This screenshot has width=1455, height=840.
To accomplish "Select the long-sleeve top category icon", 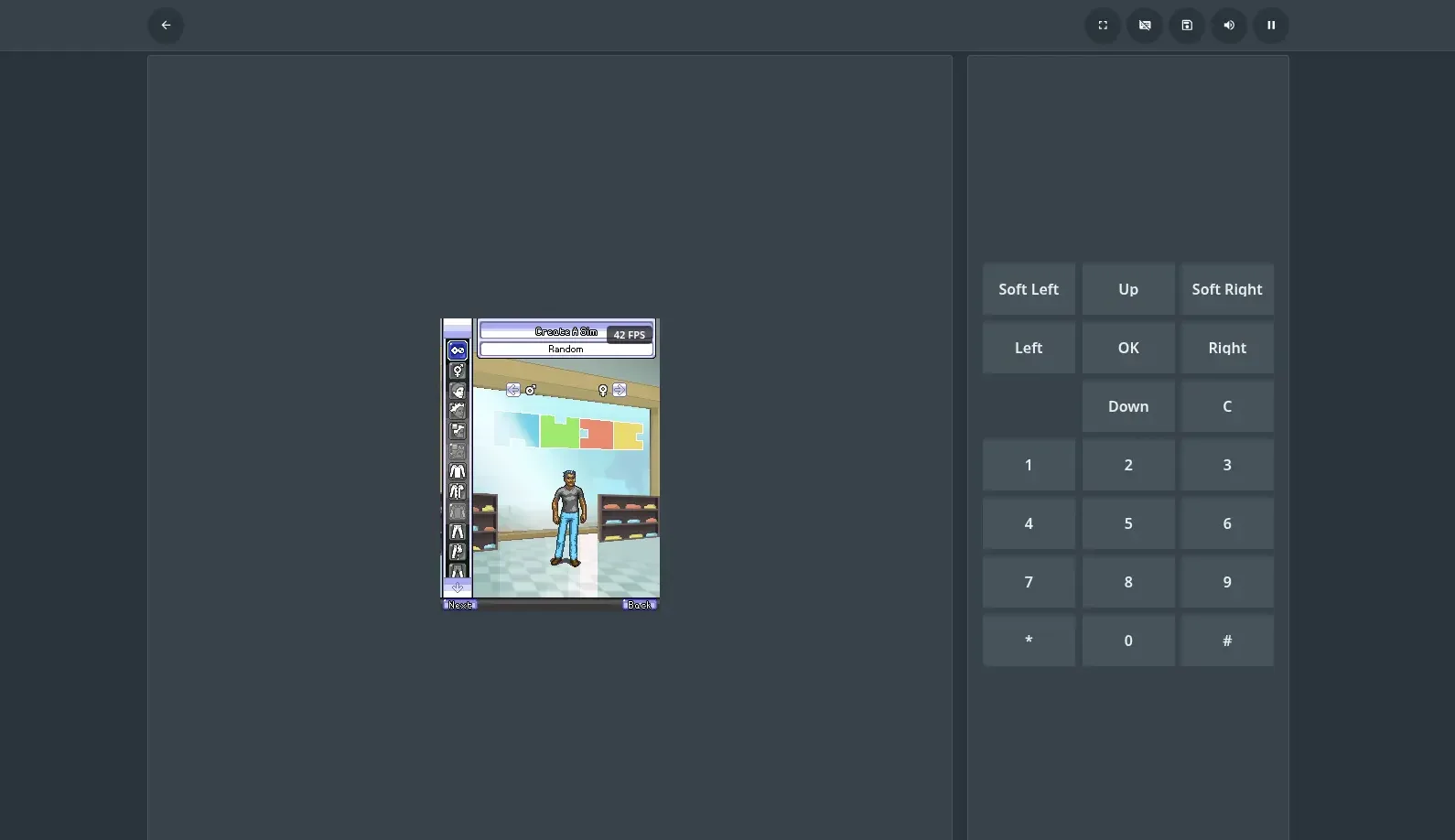I will pos(458,470).
